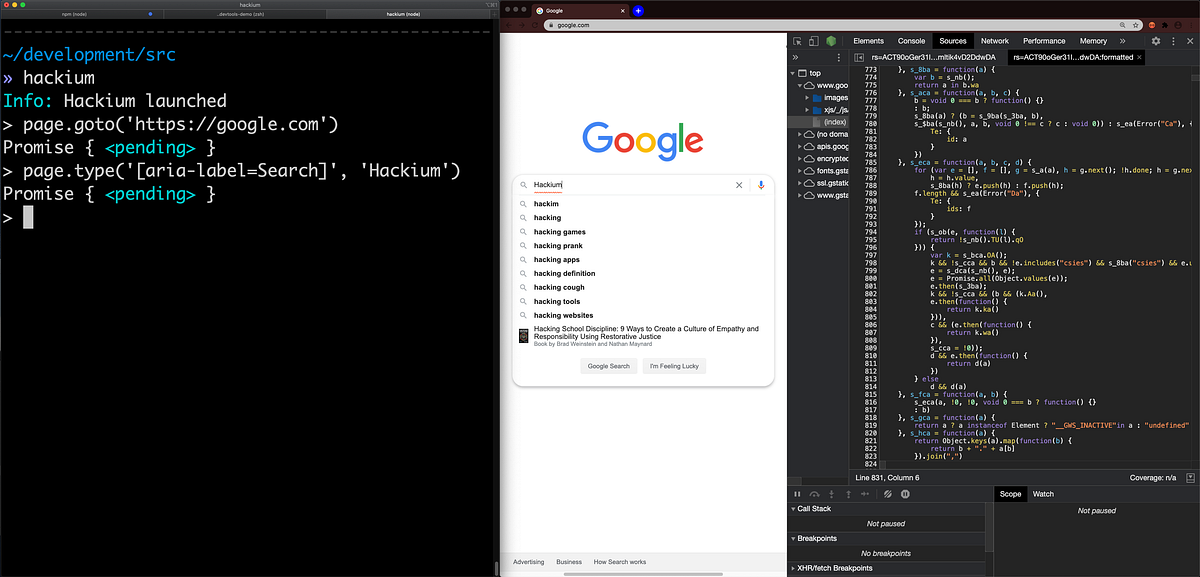Viewport: 1200px width, 577px height.
Task: Open the device toolbar toggle icon
Action: tap(813, 40)
